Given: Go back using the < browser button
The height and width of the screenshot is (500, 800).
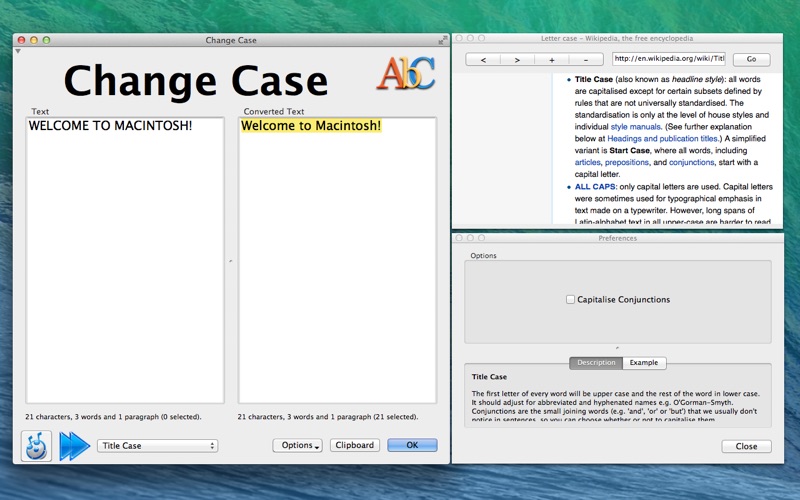Looking at the screenshot, I should coord(483,60).
